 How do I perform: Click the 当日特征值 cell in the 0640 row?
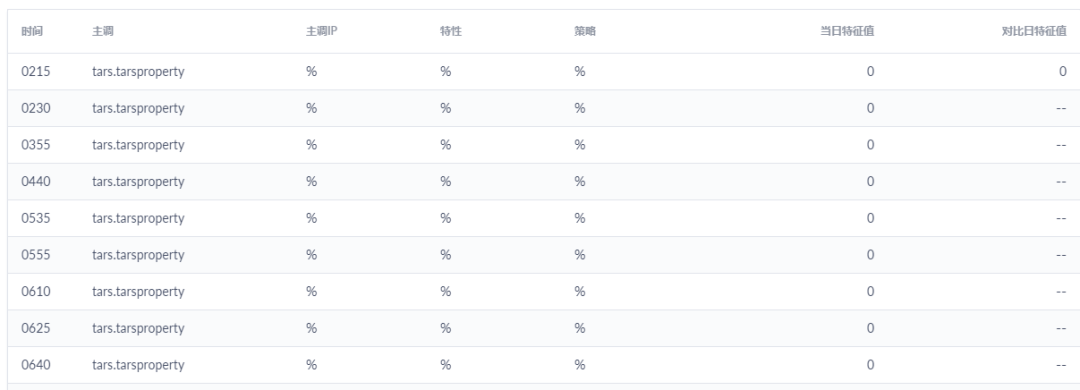coord(871,365)
